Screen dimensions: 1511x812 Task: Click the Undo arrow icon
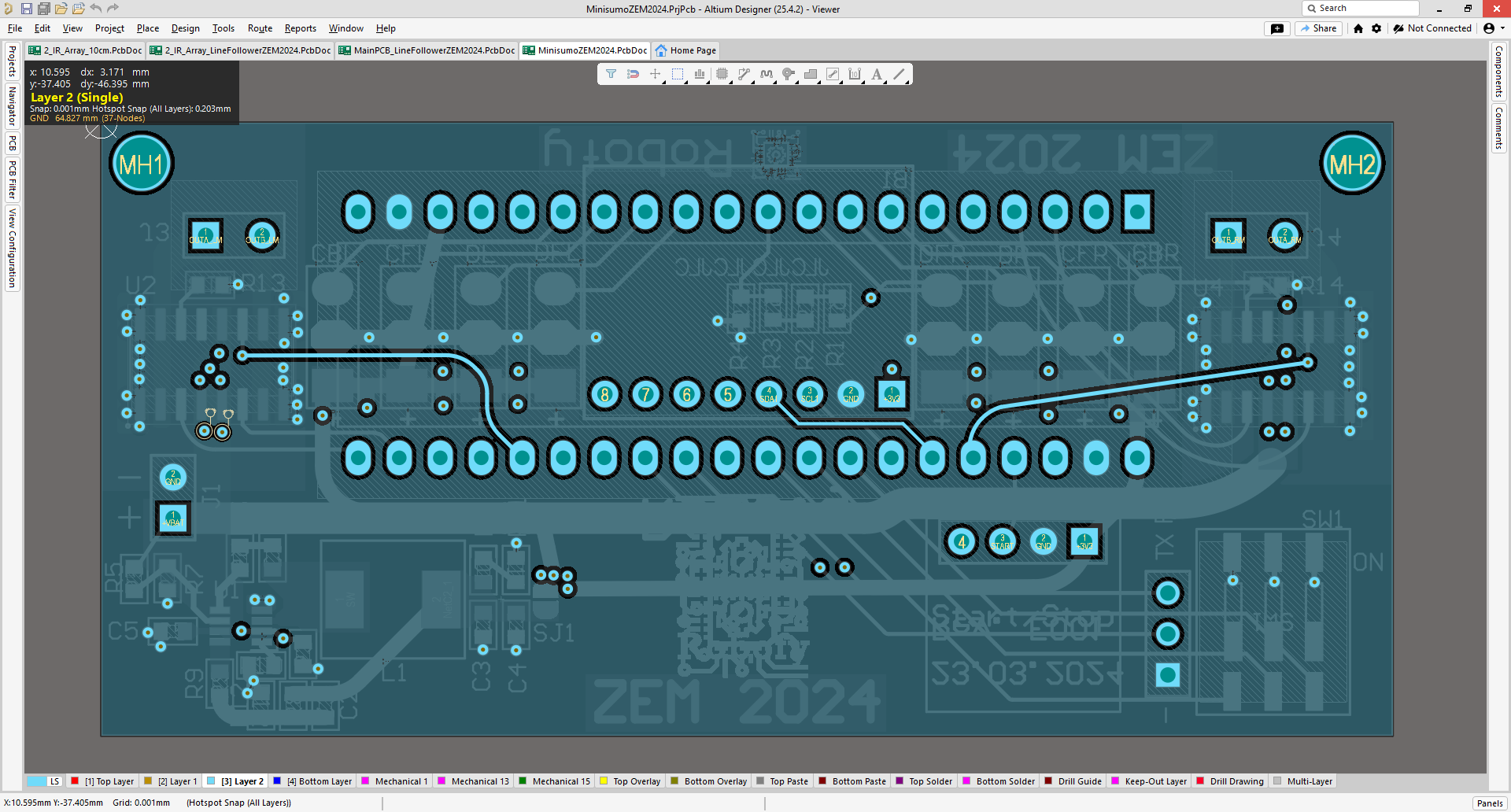click(x=95, y=9)
